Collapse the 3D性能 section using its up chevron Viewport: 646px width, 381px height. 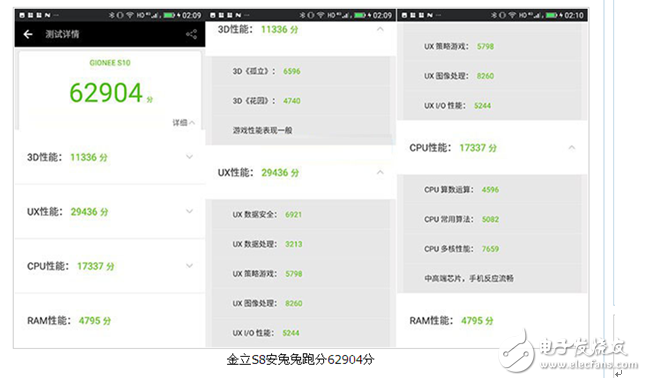pos(380,29)
